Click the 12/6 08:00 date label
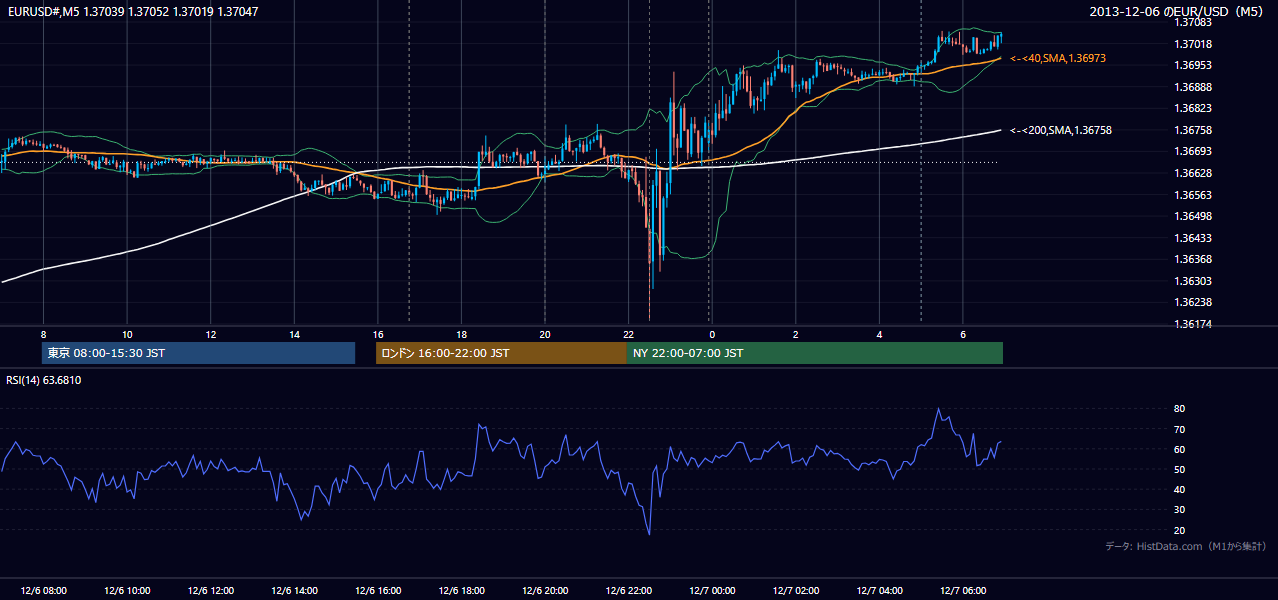Image resolution: width=1278 pixels, height=600 pixels. [x=44, y=591]
